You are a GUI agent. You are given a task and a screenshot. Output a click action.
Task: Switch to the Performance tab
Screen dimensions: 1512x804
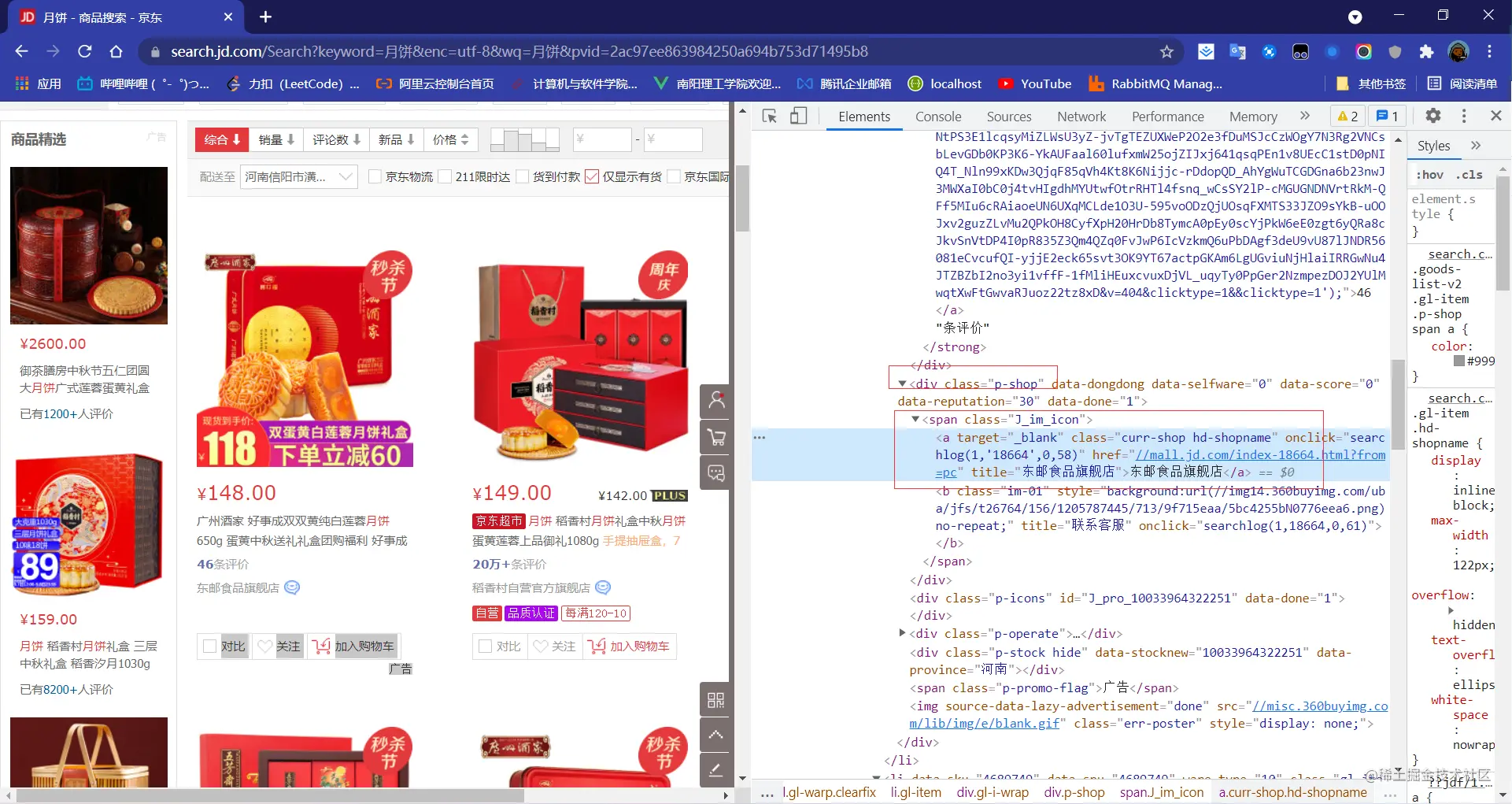pyautogui.click(x=1168, y=117)
